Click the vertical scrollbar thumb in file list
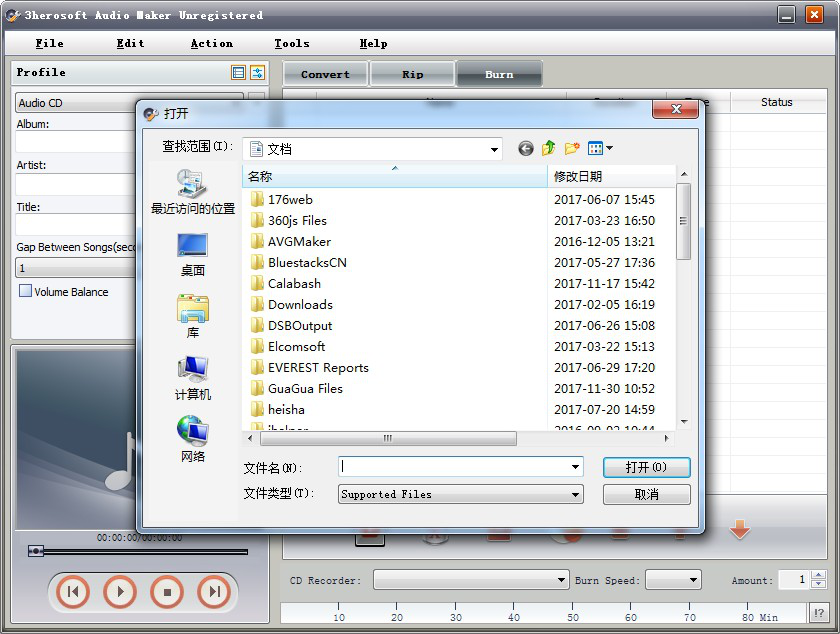This screenshot has width=840, height=634. coord(683,221)
